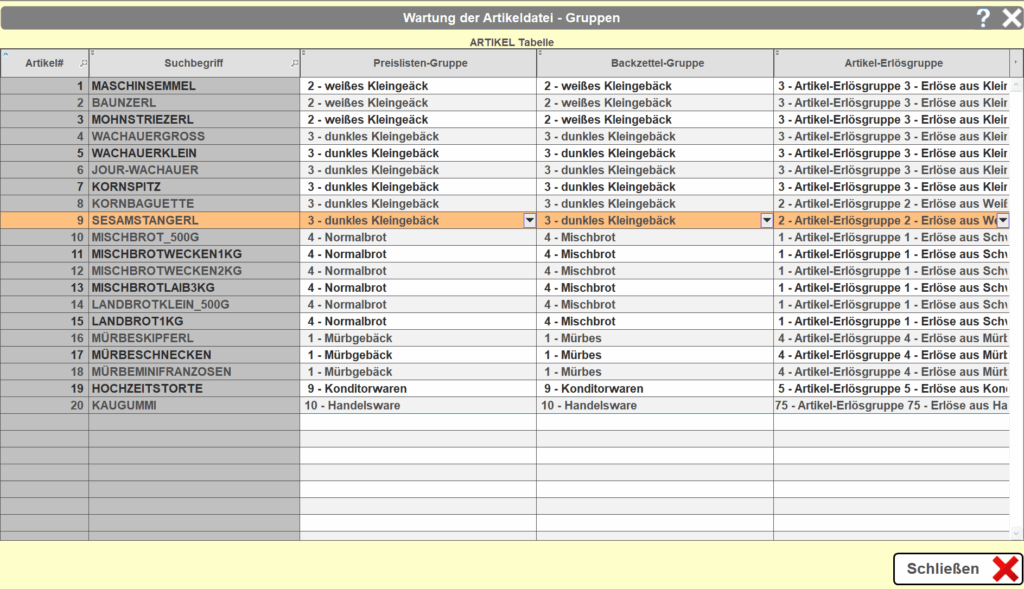Select the MISCHBROT_500G article
1024x589 pixels.
(195, 238)
